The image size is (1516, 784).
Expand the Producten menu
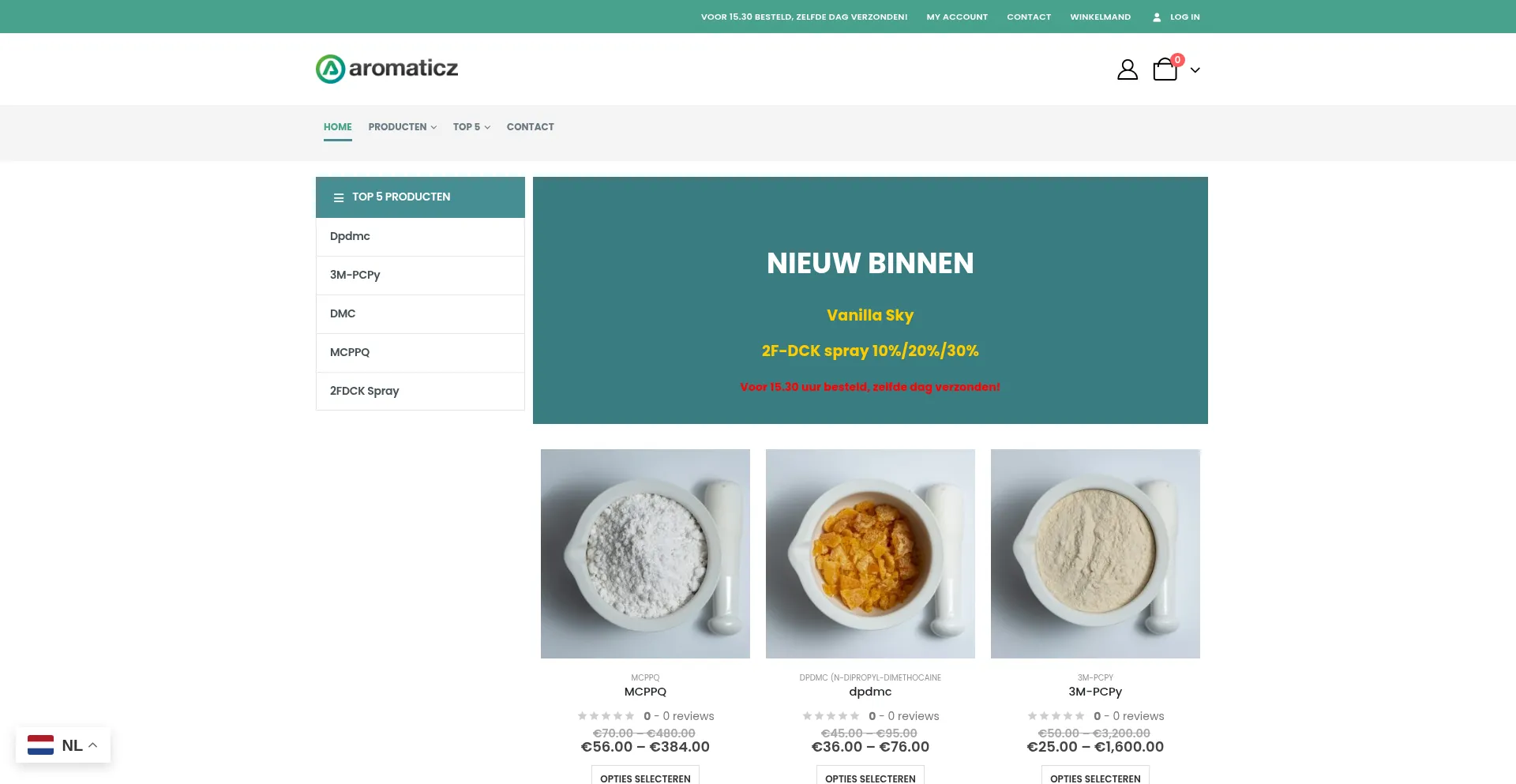click(x=402, y=127)
